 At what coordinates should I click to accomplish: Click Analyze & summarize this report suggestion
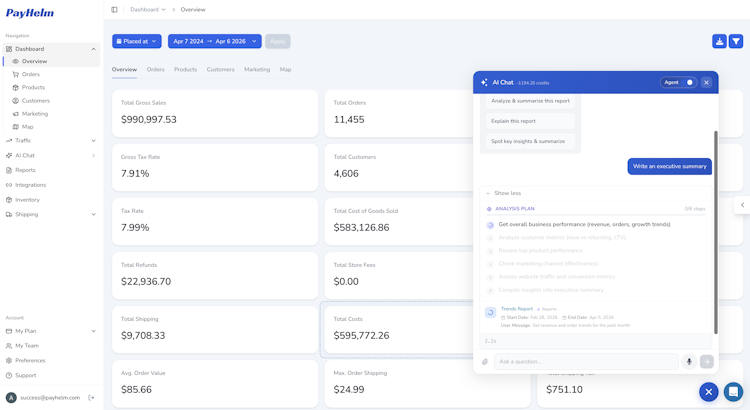pyautogui.click(x=530, y=101)
